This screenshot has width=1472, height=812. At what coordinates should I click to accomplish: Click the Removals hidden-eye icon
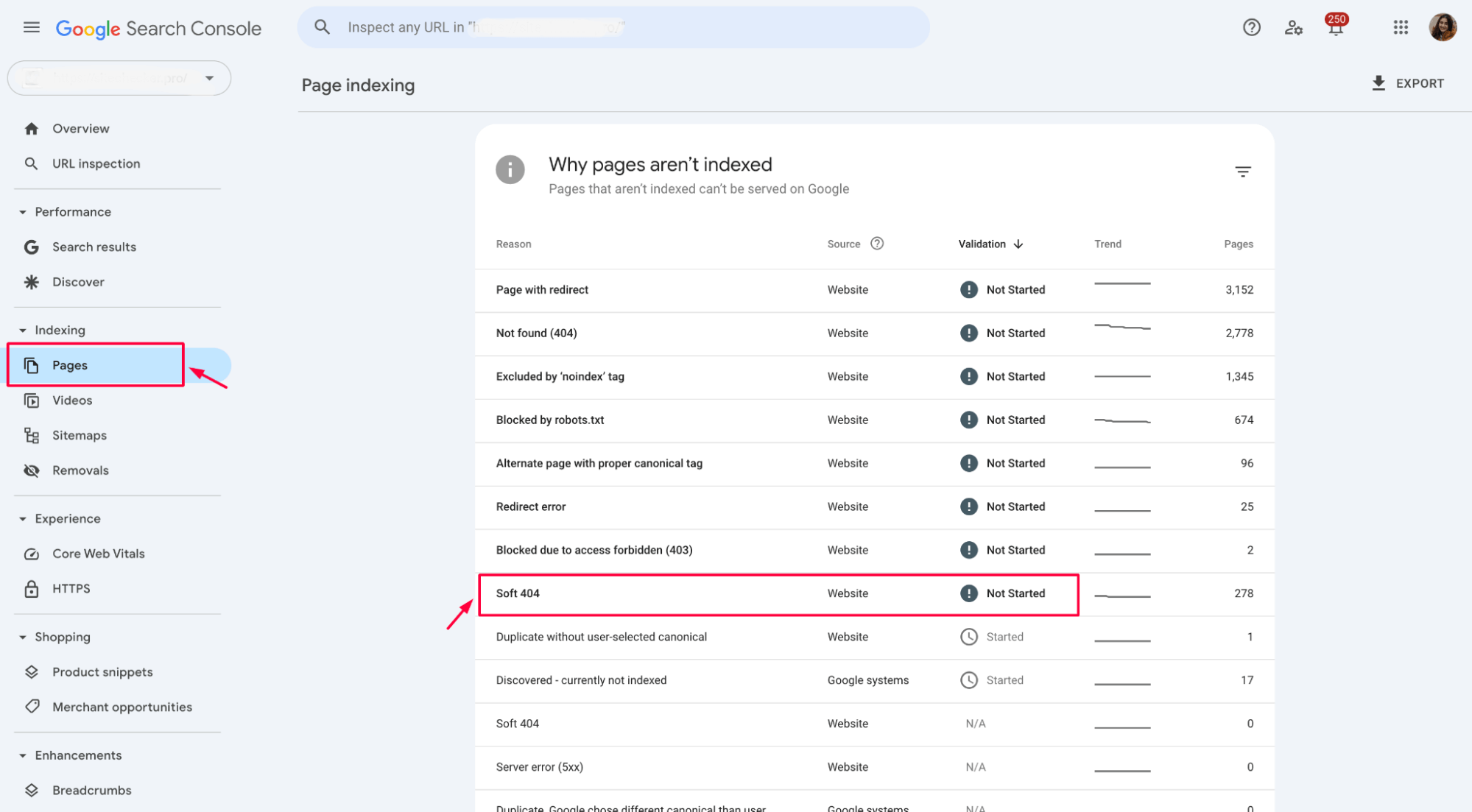(x=32, y=470)
